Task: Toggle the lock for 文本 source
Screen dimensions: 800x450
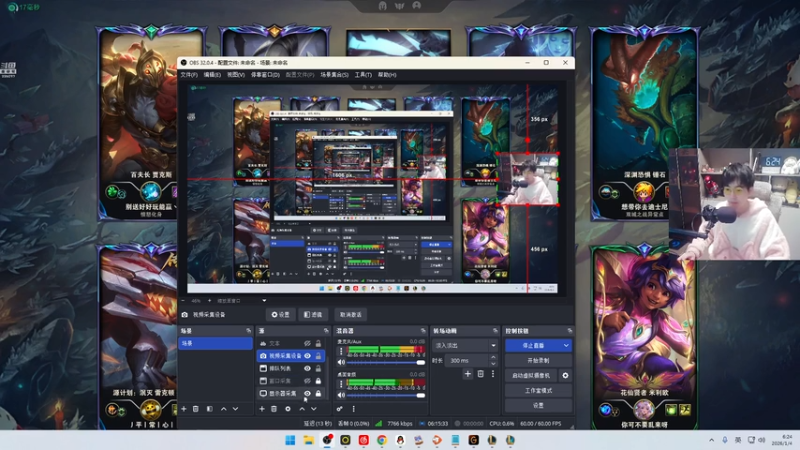Action: tap(319, 343)
